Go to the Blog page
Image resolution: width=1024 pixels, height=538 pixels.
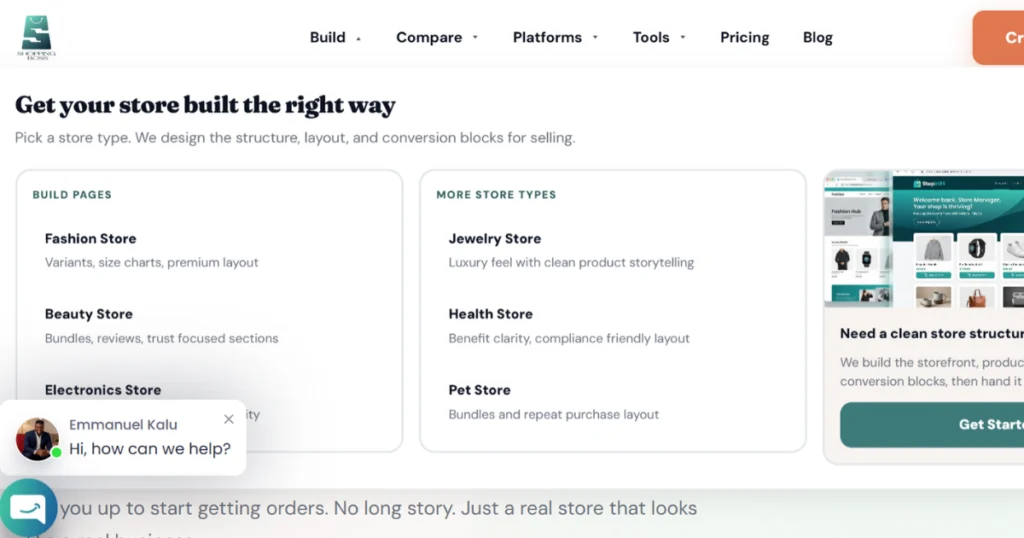(x=818, y=37)
